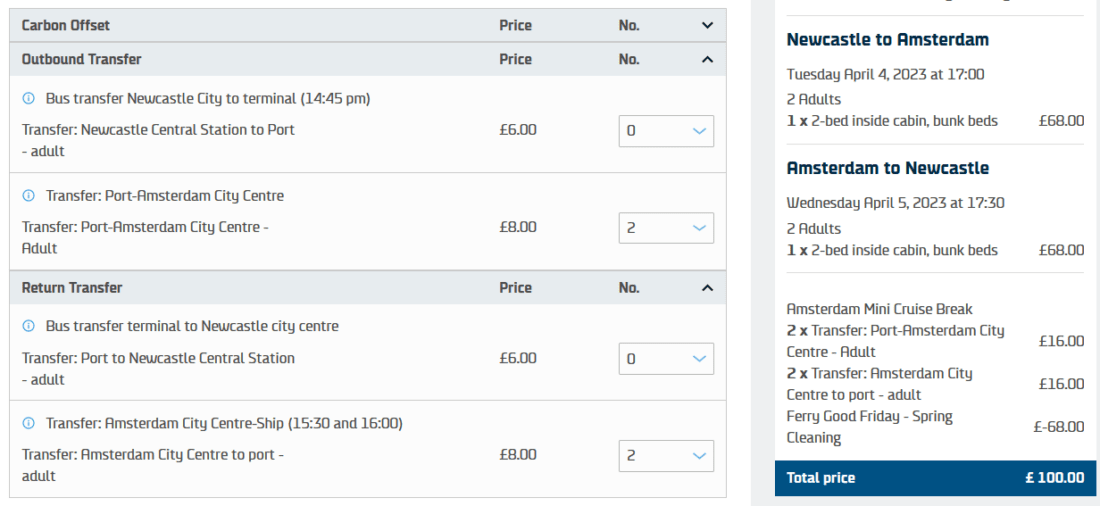Click the Carbon Offset header label

pos(66,26)
